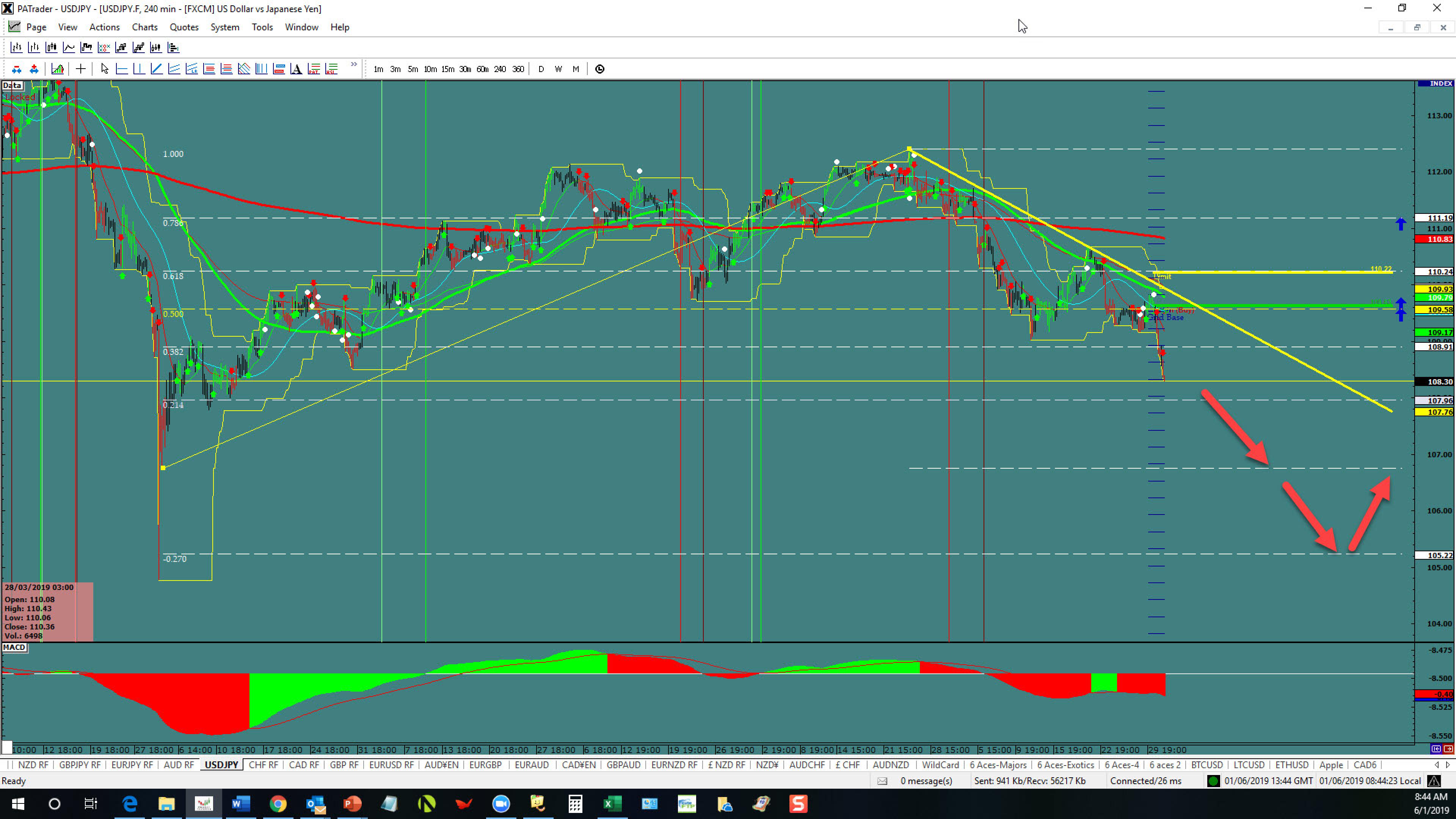Switch chart to daily D timeframe
This screenshot has width=1456, height=819.
[541, 69]
